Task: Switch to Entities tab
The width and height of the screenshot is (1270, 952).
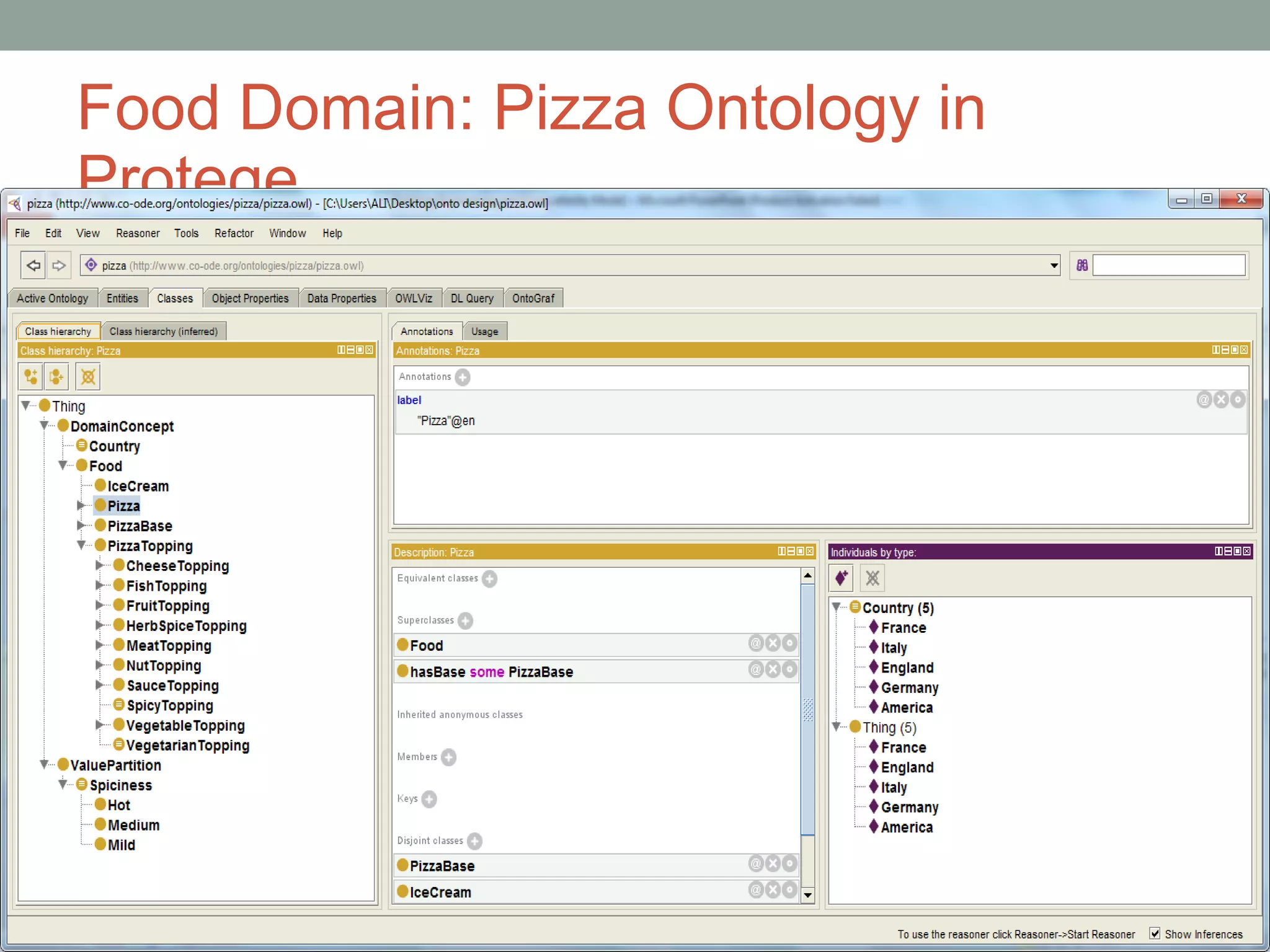Action: pos(122,298)
